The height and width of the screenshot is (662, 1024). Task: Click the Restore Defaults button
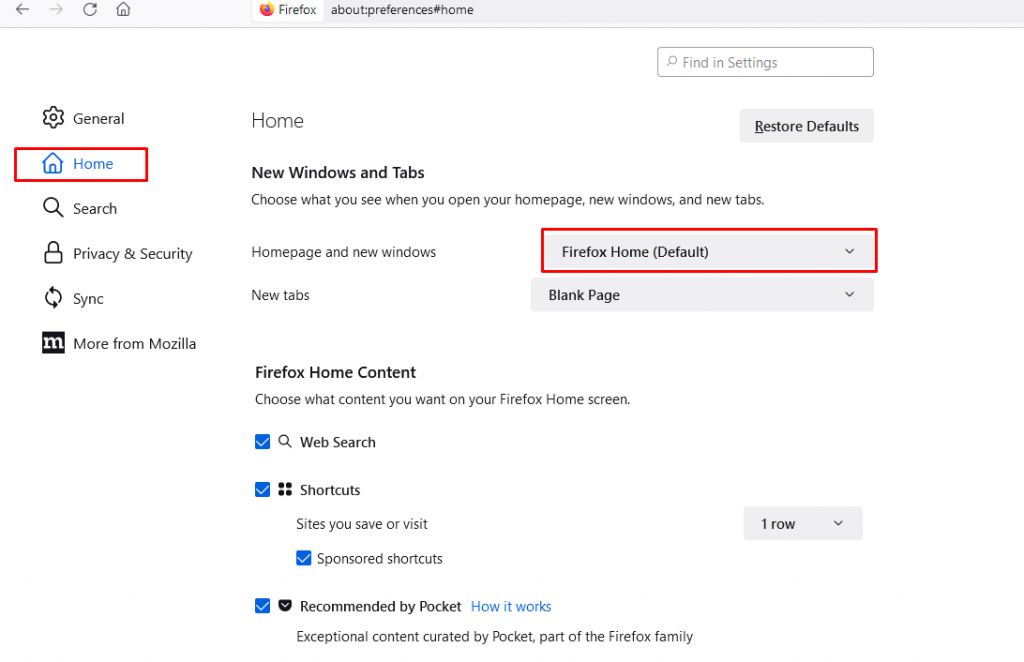(x=807, y=126)
